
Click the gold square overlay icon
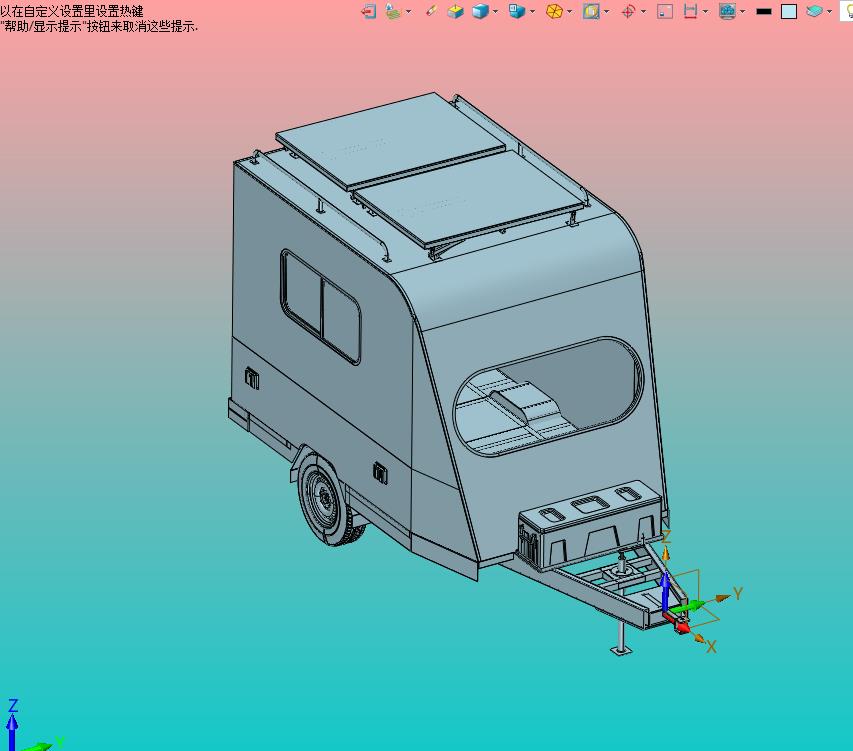tap(591, 11)
